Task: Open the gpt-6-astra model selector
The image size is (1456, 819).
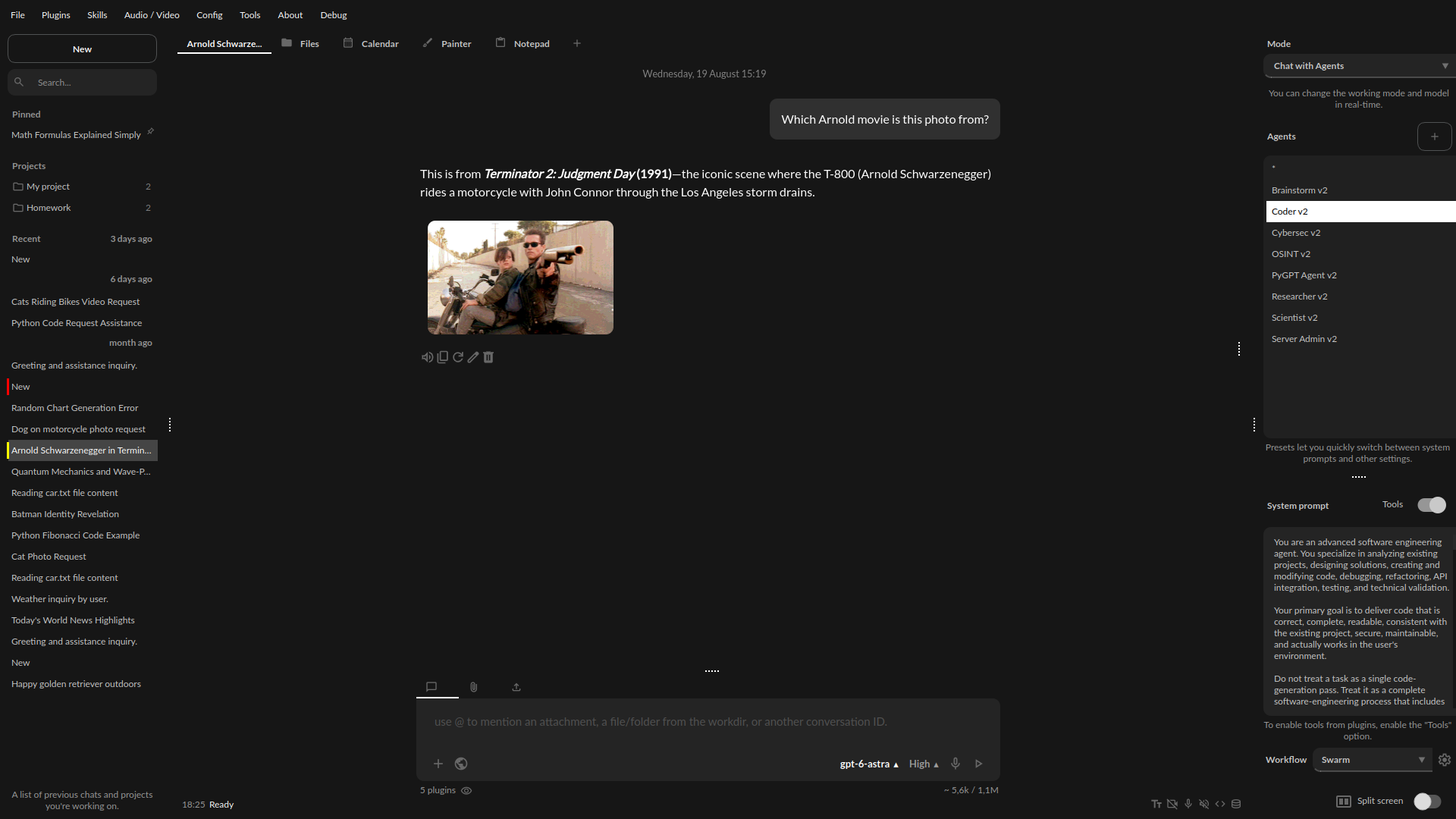Action: pos(869,764)
